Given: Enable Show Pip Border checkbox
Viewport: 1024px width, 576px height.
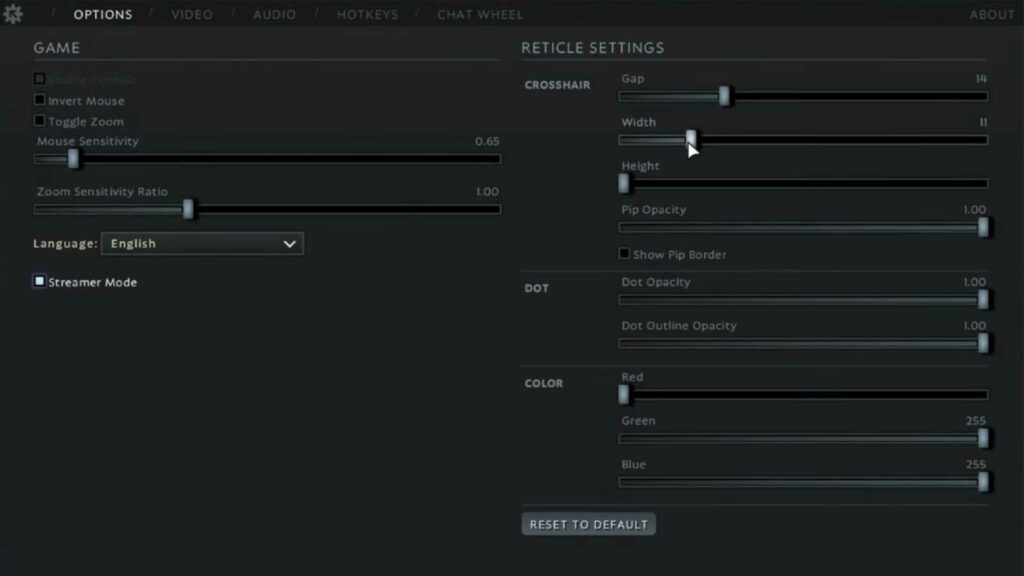Looking at the screenshot, I should (625, 254).
